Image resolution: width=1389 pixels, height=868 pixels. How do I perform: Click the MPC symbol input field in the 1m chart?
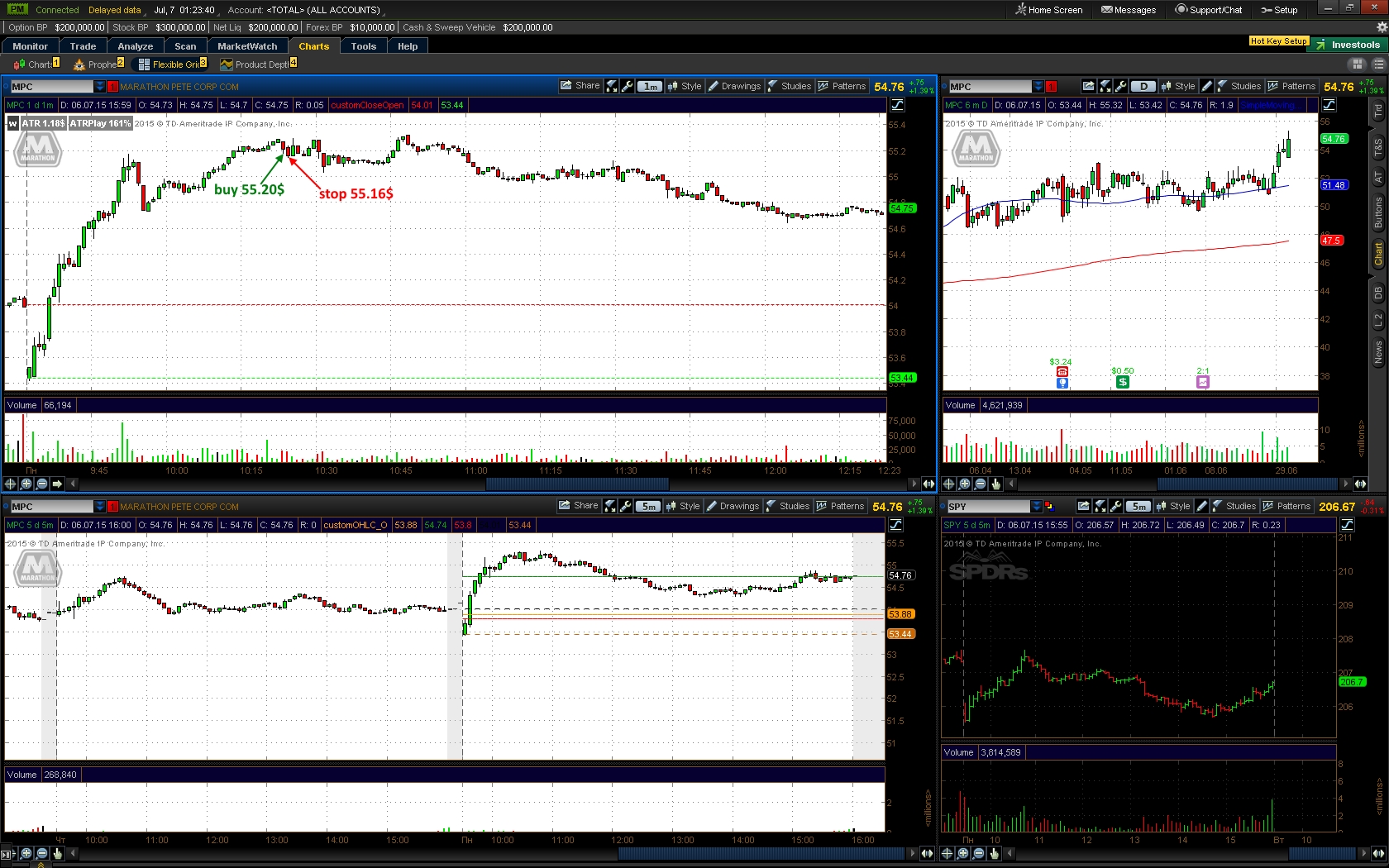51,87
